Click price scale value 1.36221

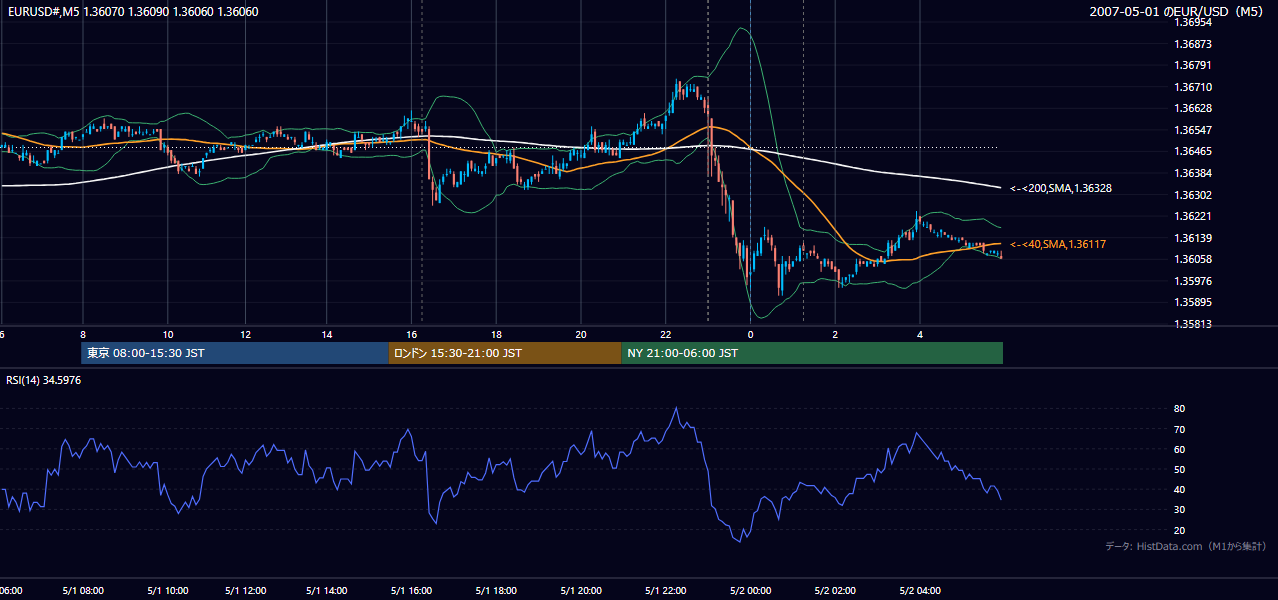(x=1193, y=216)
